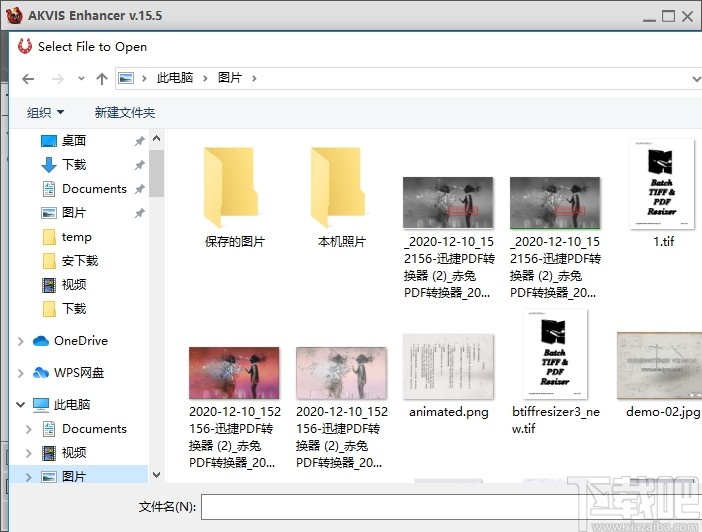Open the recent locations dropdown arrow
This screenshot has width=702, height=532.
pyautogui.click(x=81, y=79)
